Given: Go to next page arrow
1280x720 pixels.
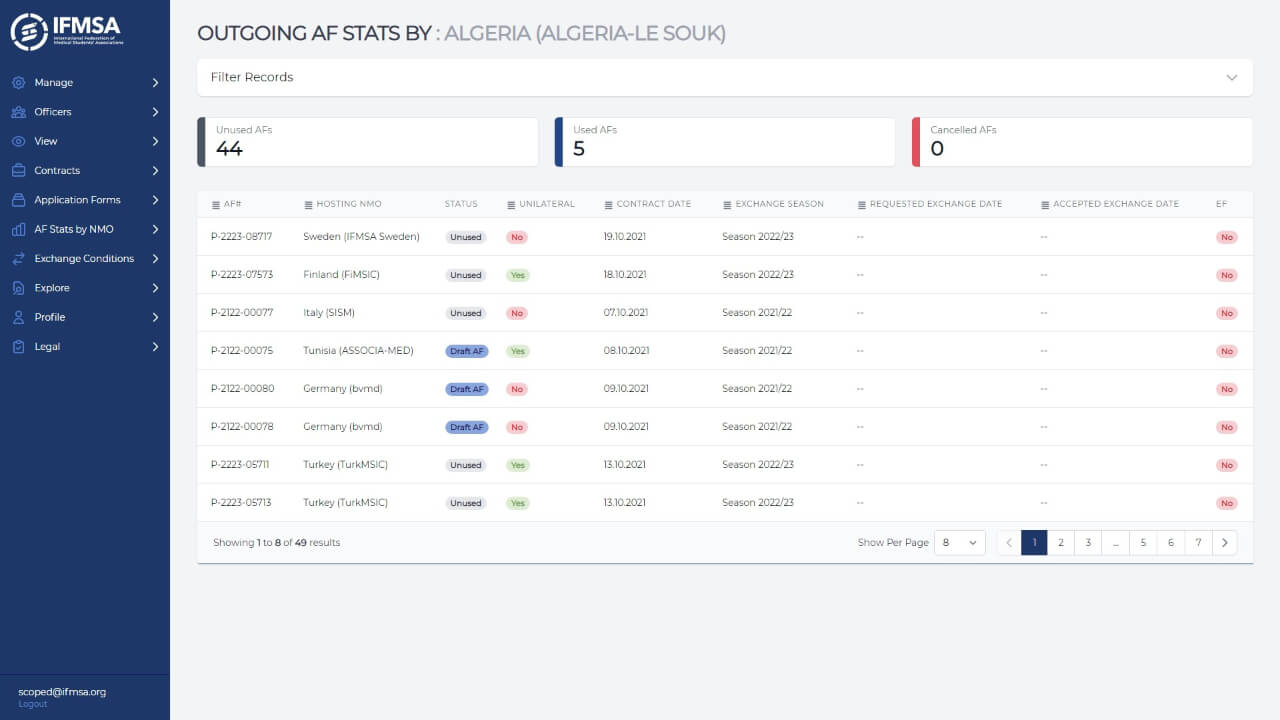Looking at the screenshot, I should (1225, 543).
